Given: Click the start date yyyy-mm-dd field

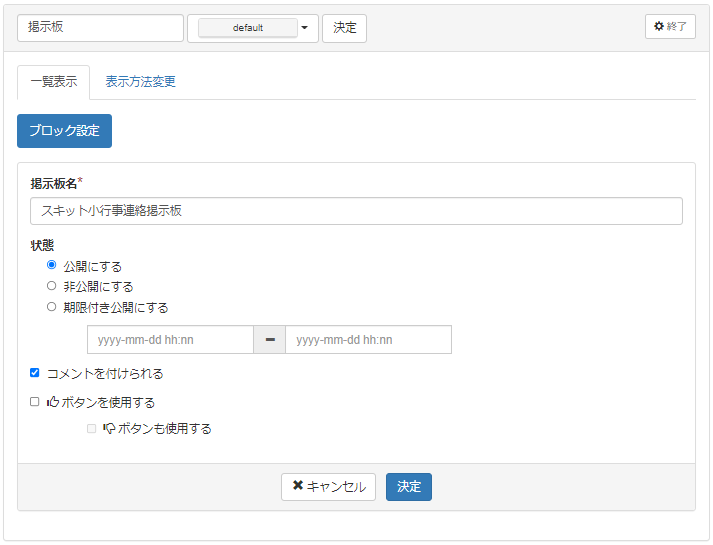Looking at the screenshot, I should click(x=170, y=340).
